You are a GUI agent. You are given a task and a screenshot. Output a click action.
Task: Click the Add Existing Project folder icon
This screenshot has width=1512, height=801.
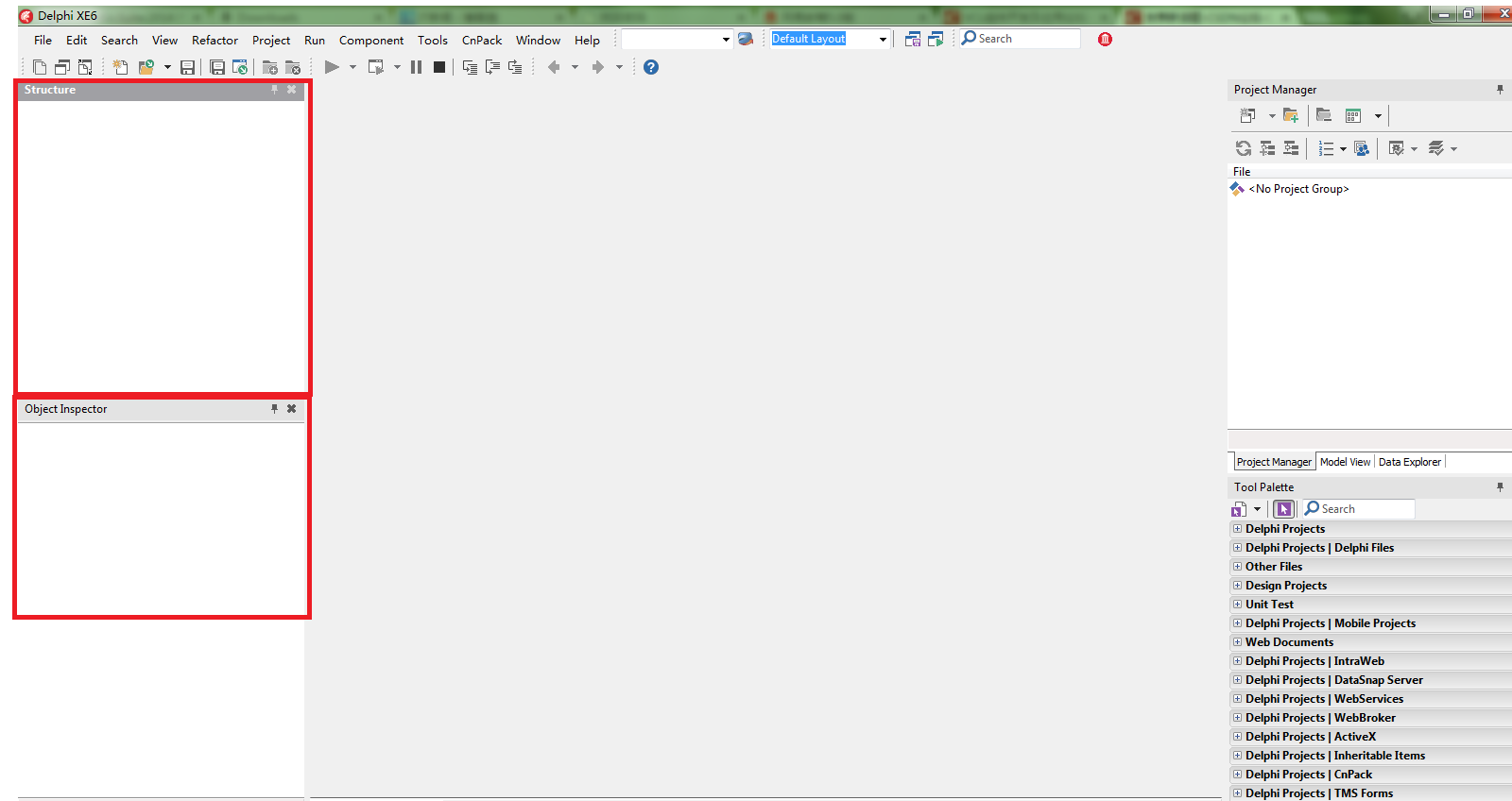(x=1291, y=115)
